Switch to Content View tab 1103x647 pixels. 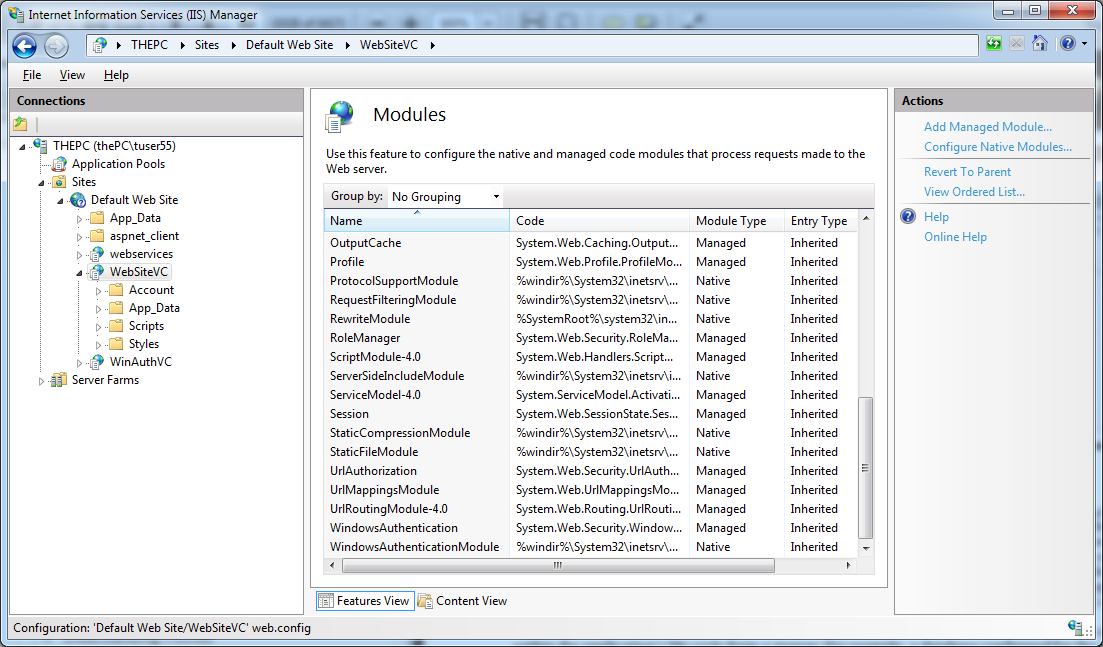point(463,601)
